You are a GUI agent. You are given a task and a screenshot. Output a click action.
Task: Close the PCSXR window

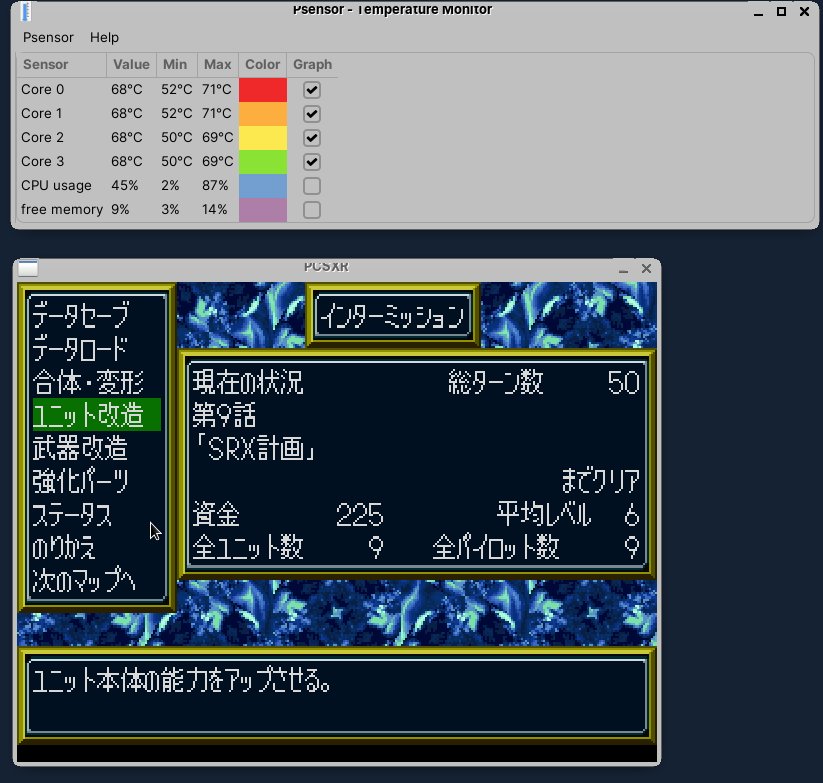point(646,269)
